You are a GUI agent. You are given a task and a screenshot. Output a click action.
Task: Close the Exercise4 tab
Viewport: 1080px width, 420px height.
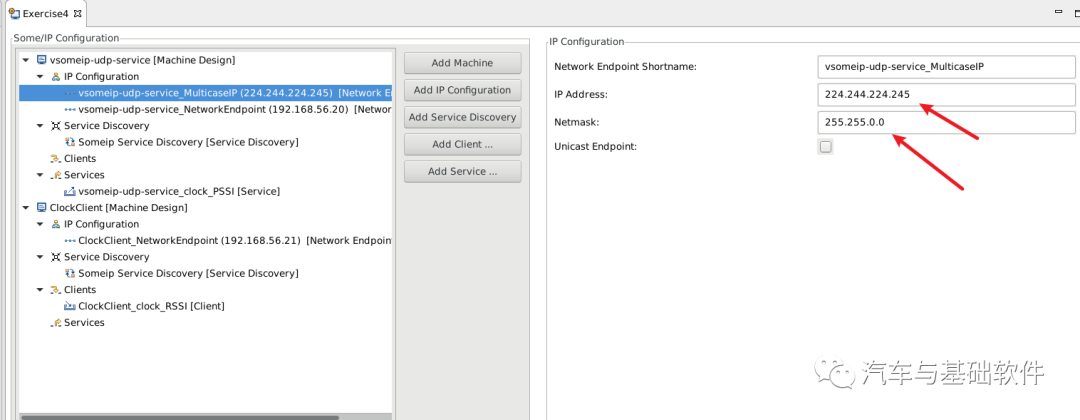click(x=77, y=13)
